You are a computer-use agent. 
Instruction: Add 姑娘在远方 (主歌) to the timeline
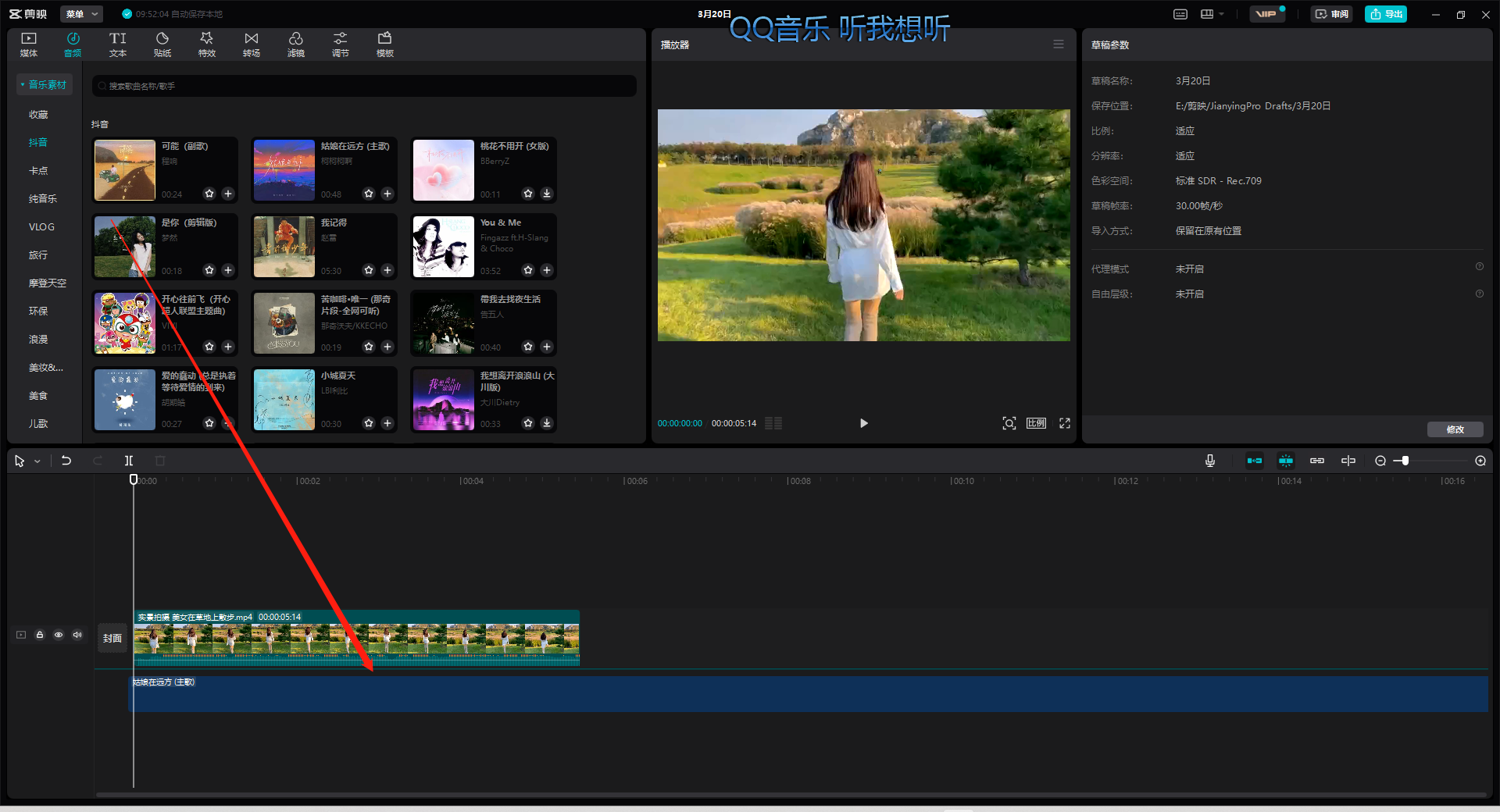coord(387,194)
